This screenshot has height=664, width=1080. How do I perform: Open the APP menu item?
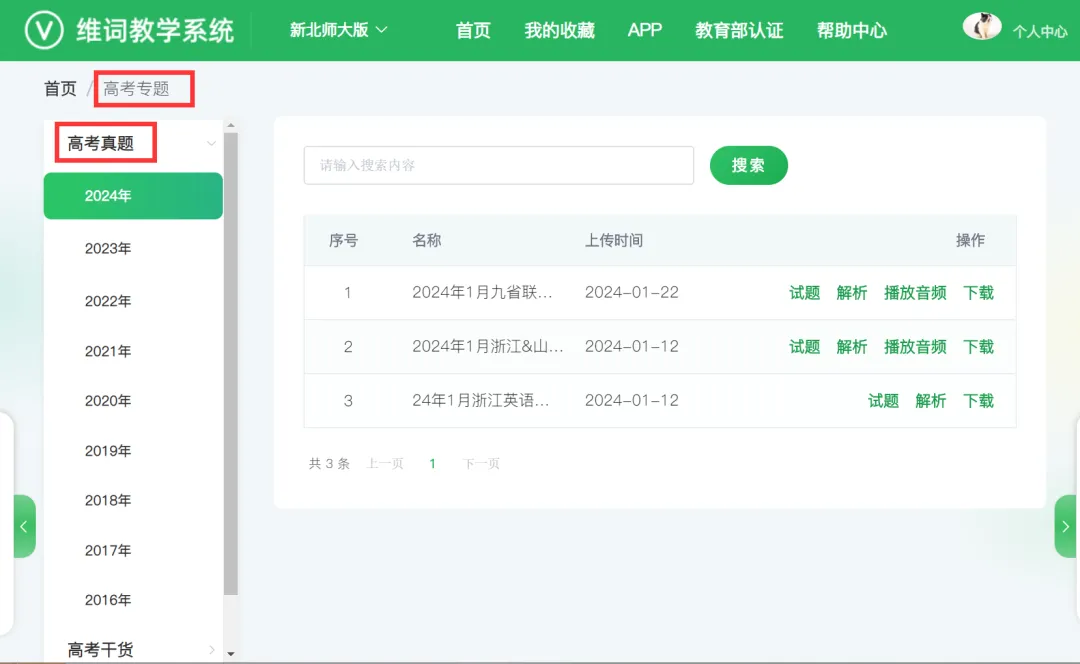click(x=645, y=30)
